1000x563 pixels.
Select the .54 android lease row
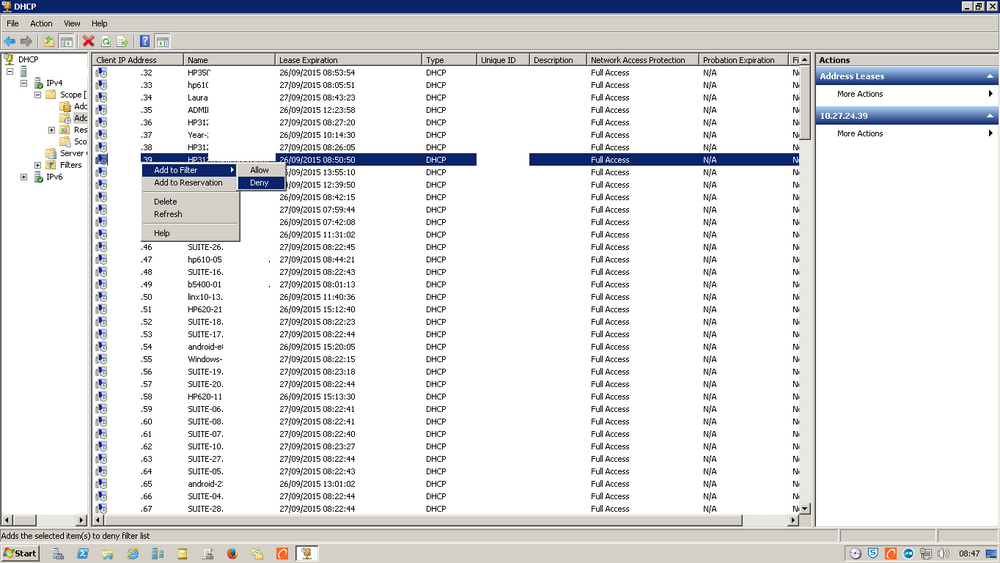(446, 347)
